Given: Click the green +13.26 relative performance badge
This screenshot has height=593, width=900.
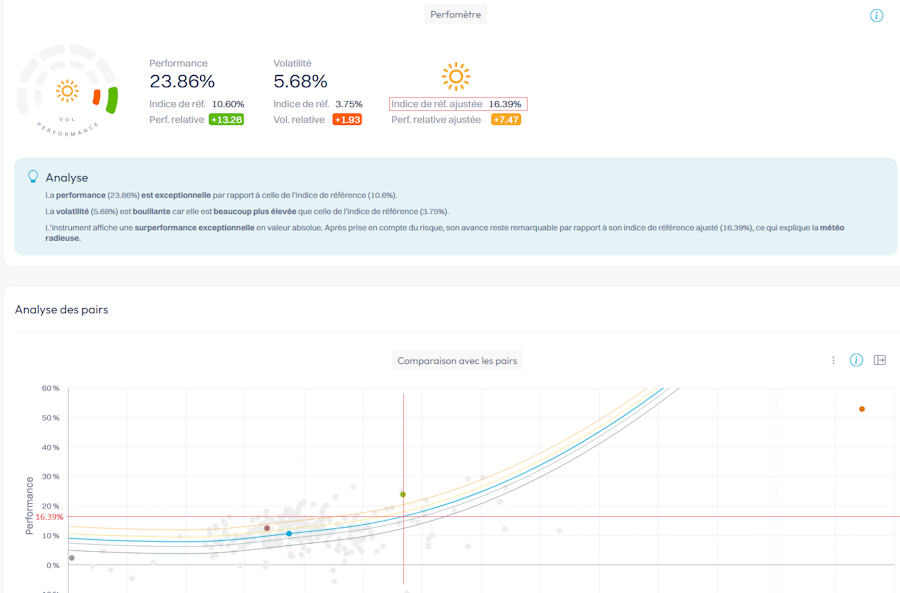Looking at the screenshot, I should pos(226,119).
